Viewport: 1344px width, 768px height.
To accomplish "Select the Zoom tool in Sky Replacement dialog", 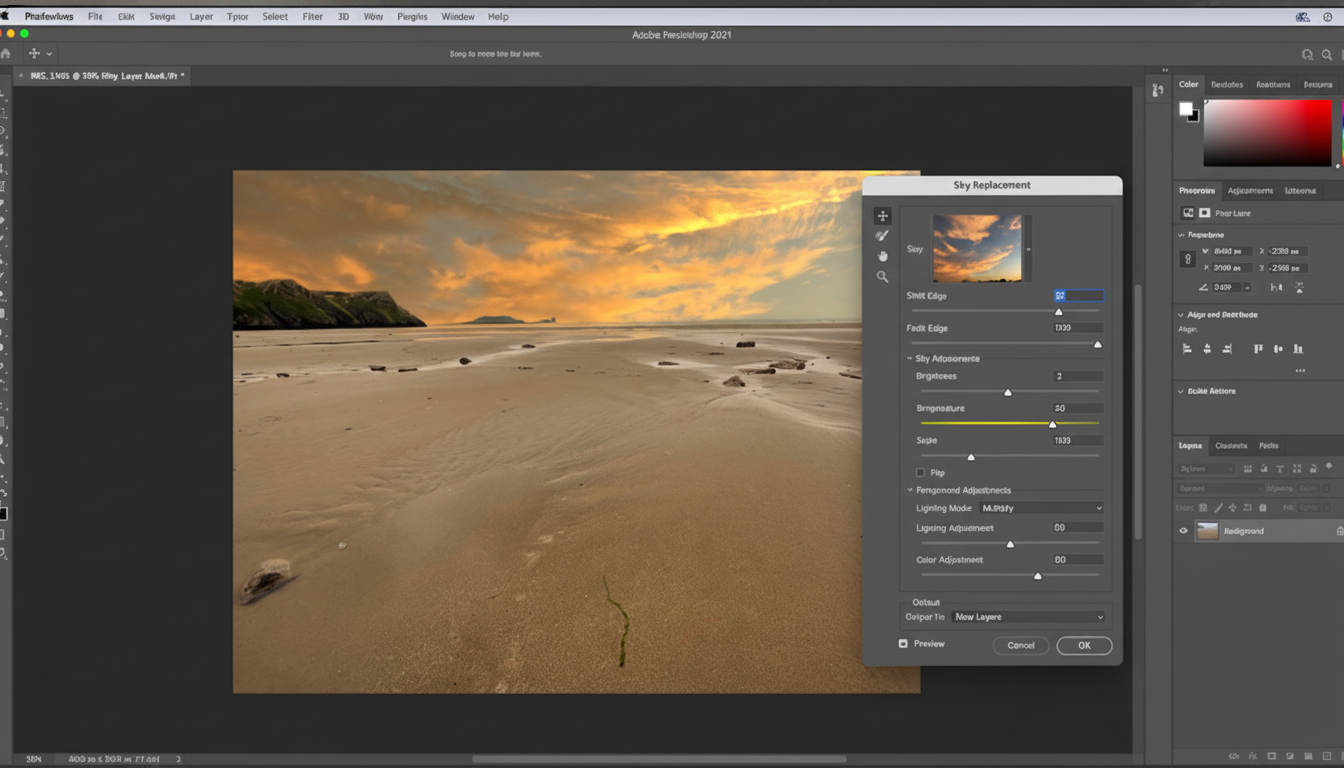I will [882, 276].
